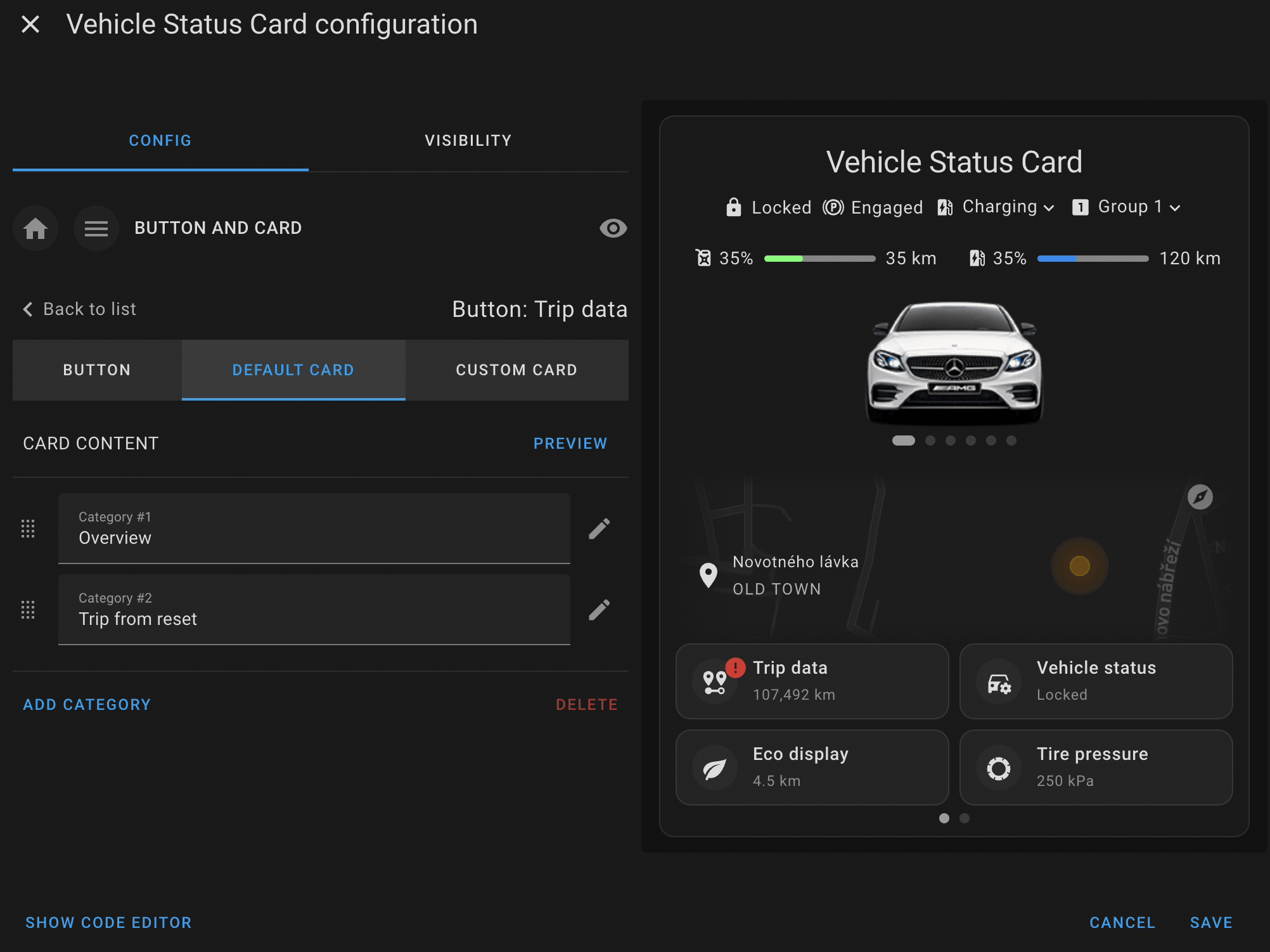Viewport: 1270px width, 952px height.
Task: Click Eco display leaf icon
Action: 714,768
